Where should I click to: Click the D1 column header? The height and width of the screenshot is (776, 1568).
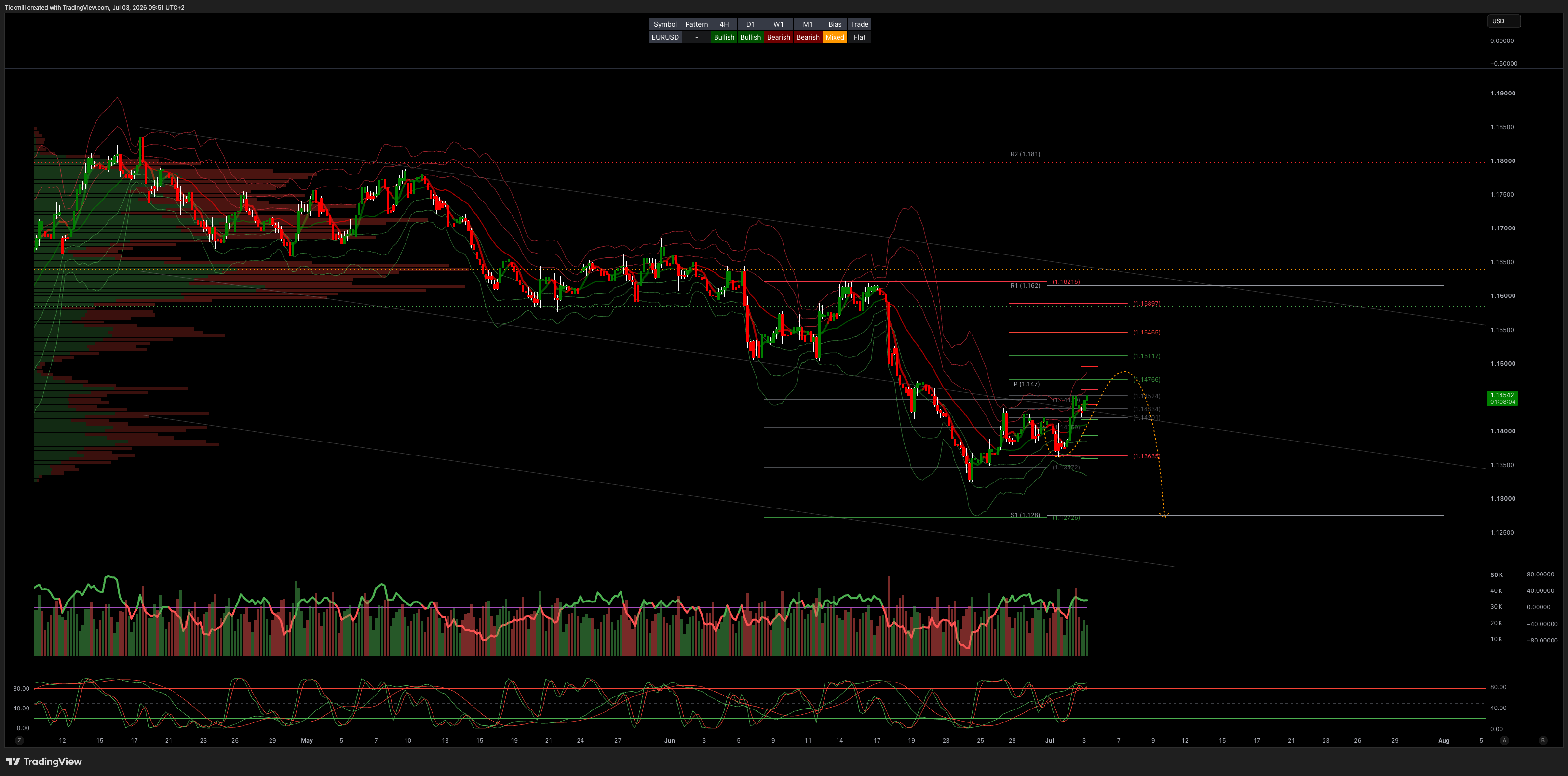click(751, 25)
